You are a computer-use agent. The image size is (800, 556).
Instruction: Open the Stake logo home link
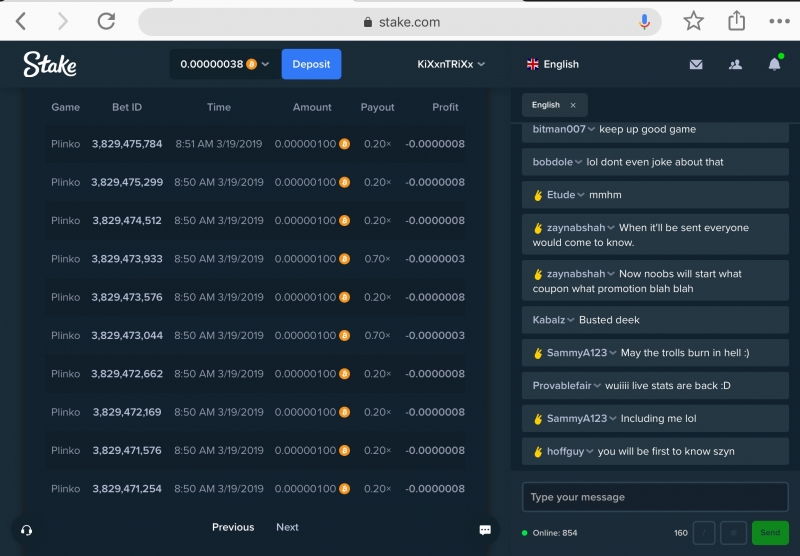coord(50,64)
